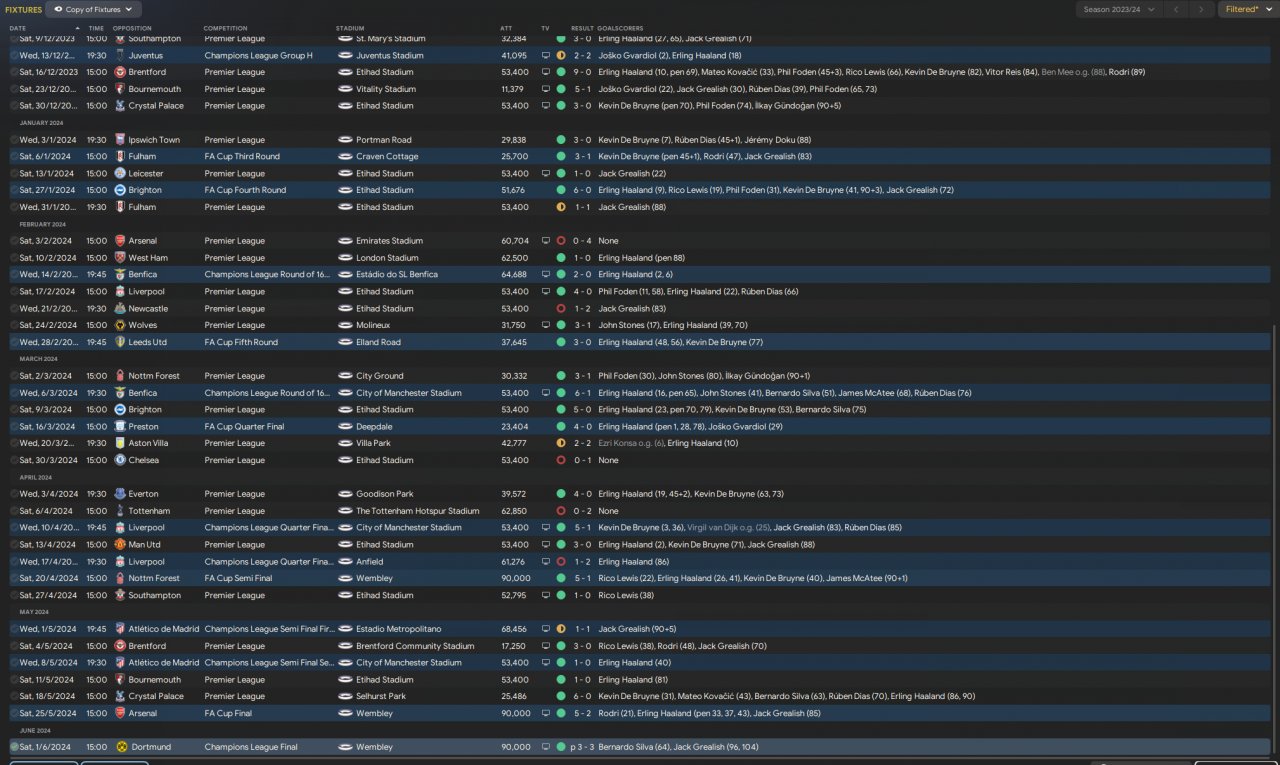Click the stadium icon beside Selhurst Park
Screen dimensions: 1280x765
click(346, 696)
